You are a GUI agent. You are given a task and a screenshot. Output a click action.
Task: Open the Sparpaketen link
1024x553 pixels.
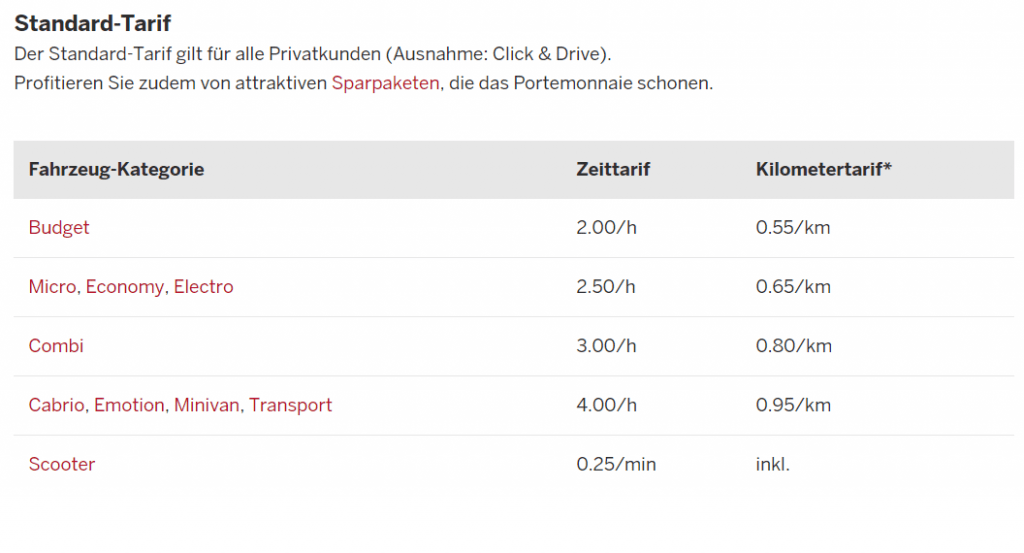coord(385,83)
